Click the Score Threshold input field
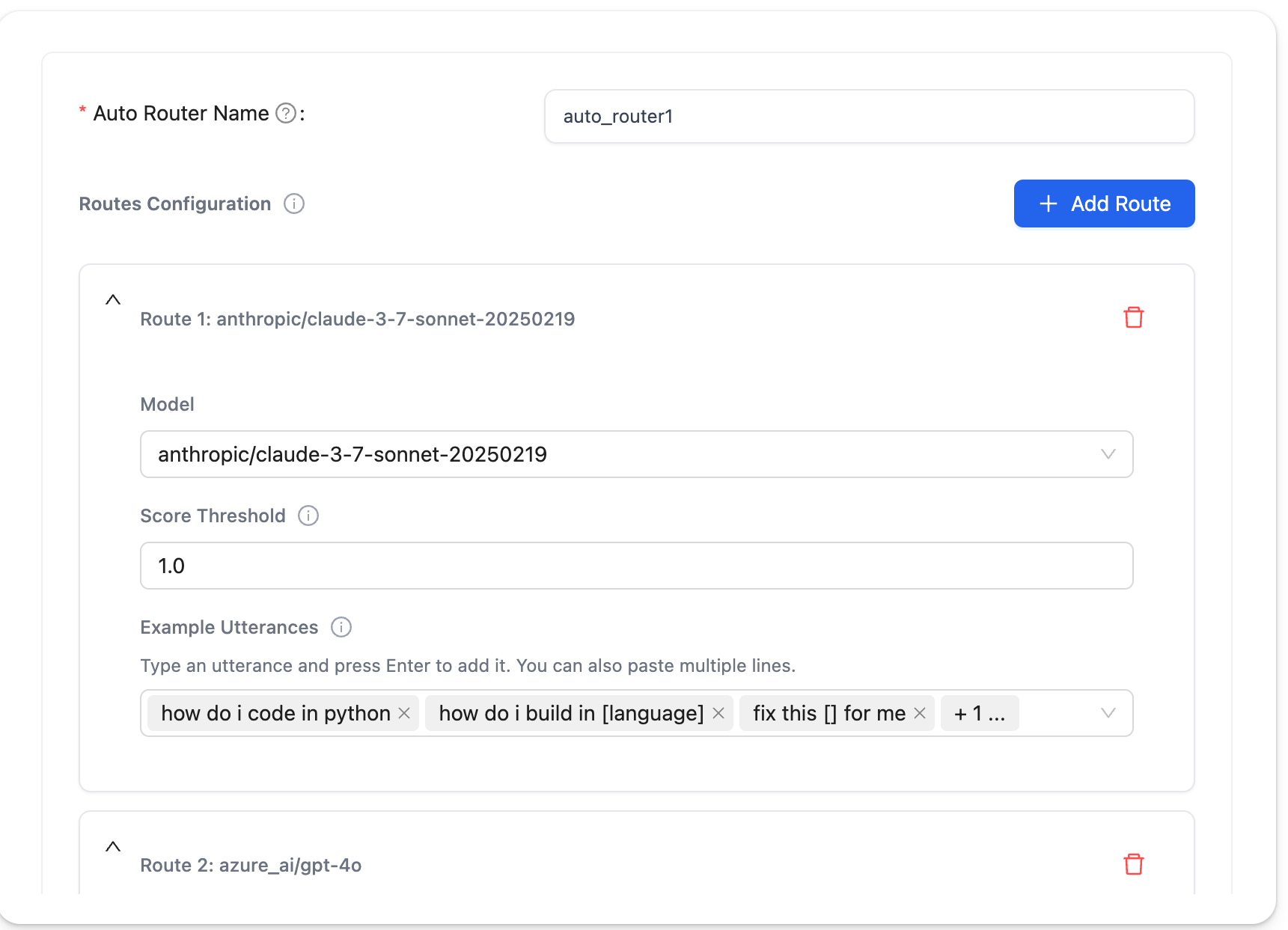This screenshot has height=930, width=1288. [636, 566]
